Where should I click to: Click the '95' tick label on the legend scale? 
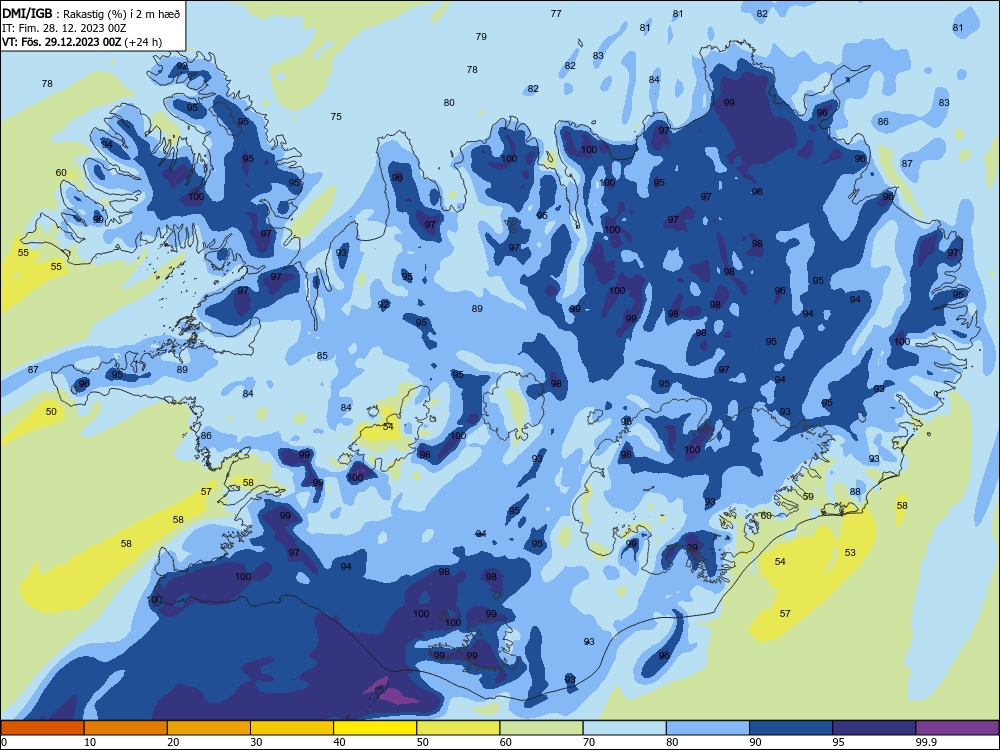[x=839, y=742]
